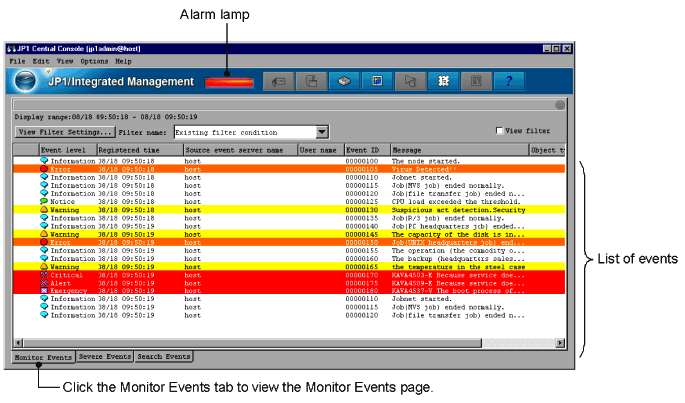Viewport: 685px width, 403px height.
Task: Click the window panel toolbar icon
Action: point(377,82)
